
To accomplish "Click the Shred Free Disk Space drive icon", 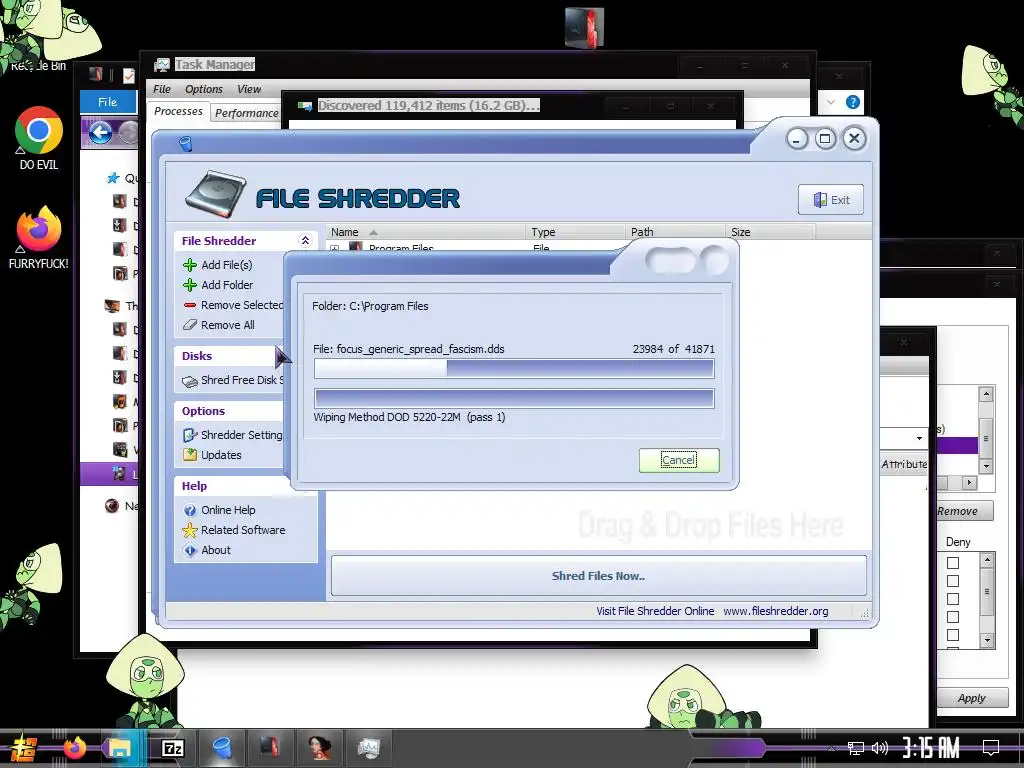I will click(190, 381).
